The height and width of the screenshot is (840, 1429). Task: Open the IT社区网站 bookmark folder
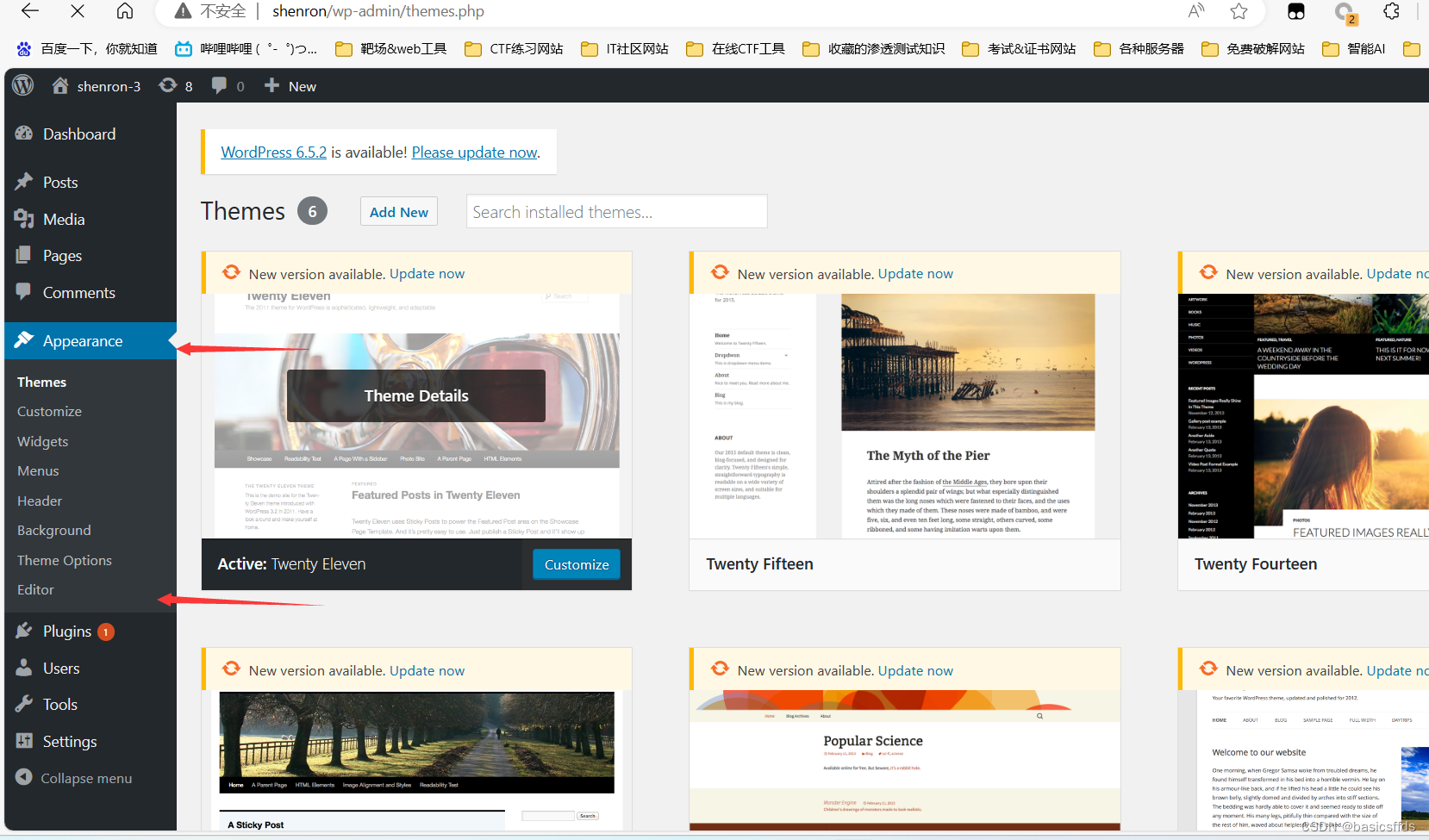(625, 49)
